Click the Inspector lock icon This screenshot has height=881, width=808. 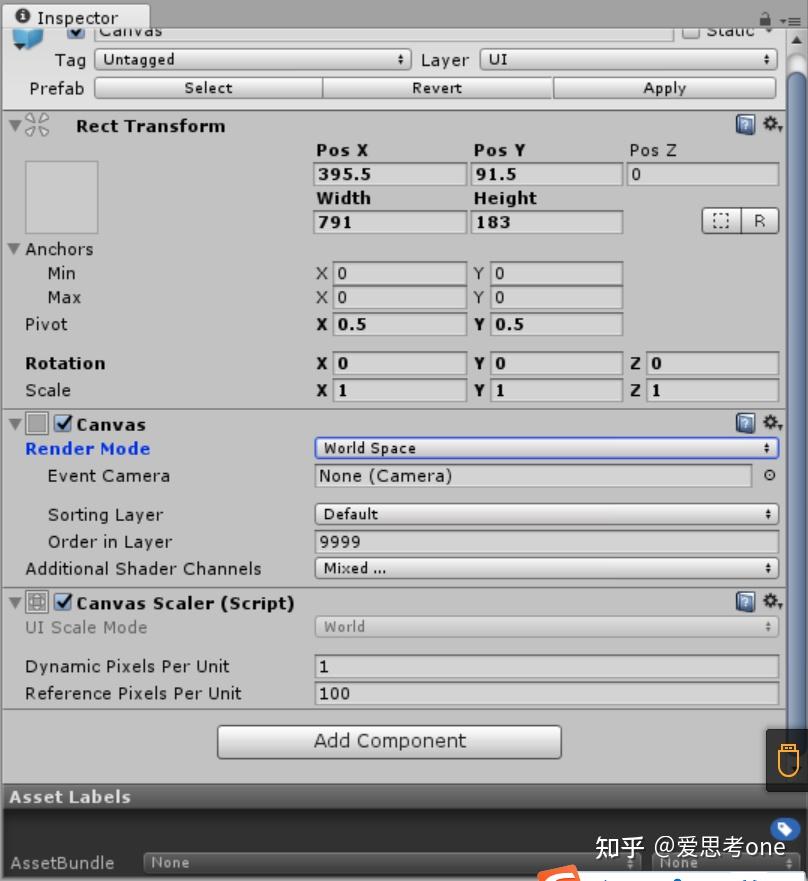coord(765,20)
